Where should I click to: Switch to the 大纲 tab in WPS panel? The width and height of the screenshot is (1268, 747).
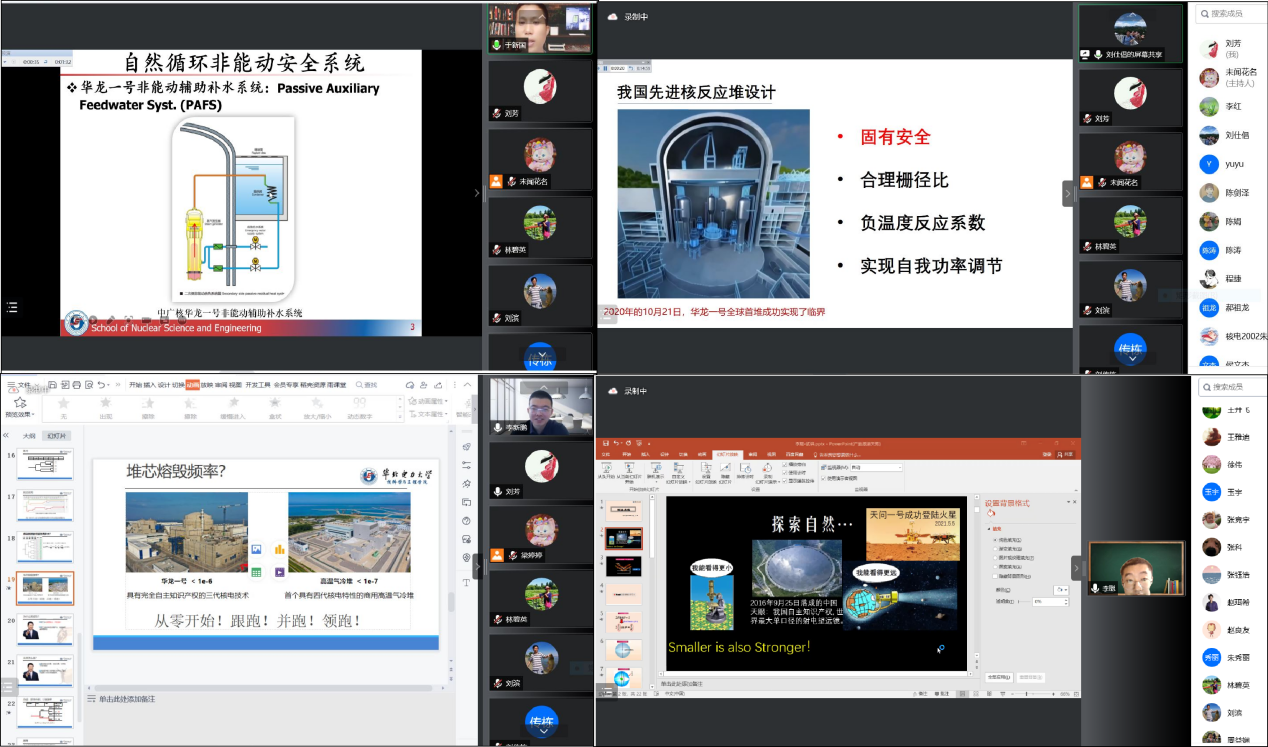(x=29, y=436)
